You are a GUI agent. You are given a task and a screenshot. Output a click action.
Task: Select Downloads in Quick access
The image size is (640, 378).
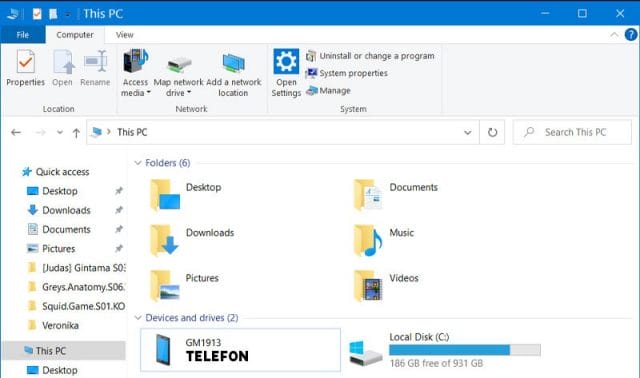click(x=58, y=210)
